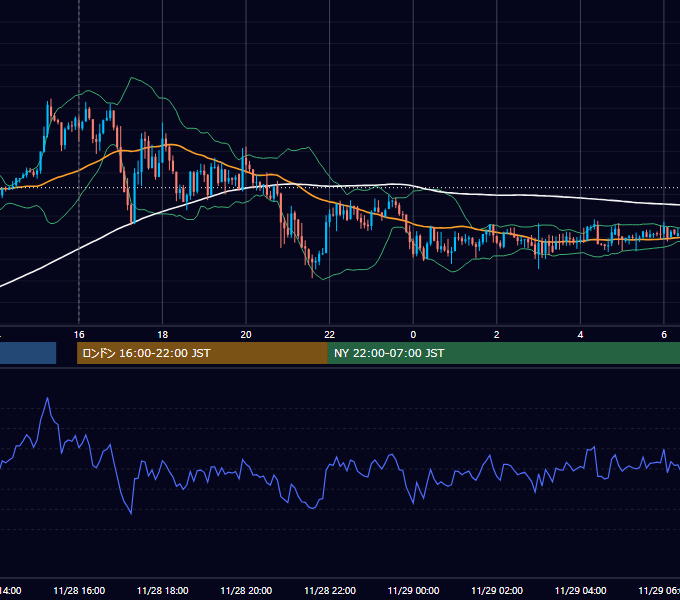680x600 pixels.
Task: Click the lowest candlestick wick before 22:00
Action: tap(312, 273)
